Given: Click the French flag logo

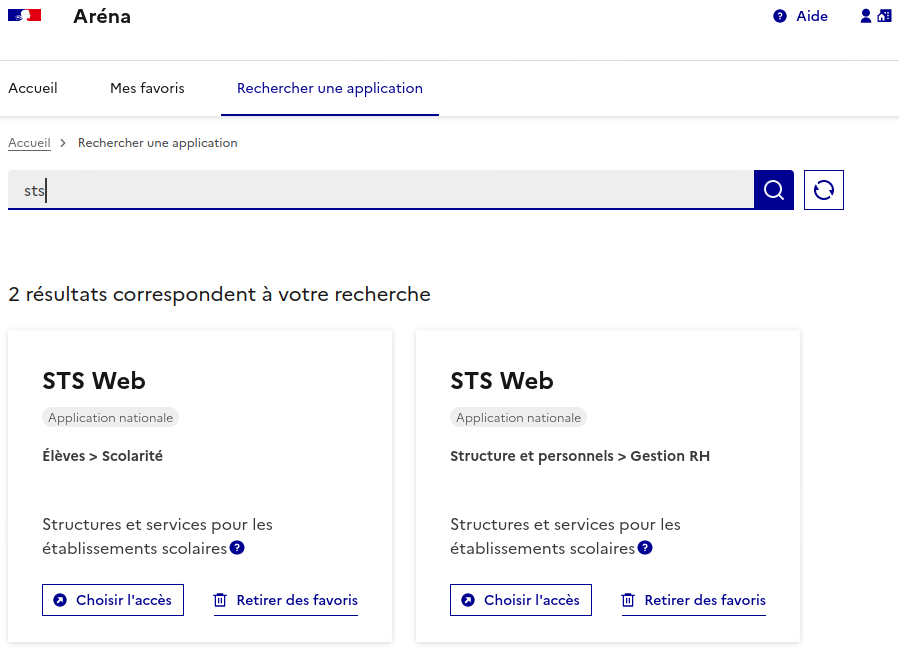Looking at the screenshot, I should coord(24,16).
